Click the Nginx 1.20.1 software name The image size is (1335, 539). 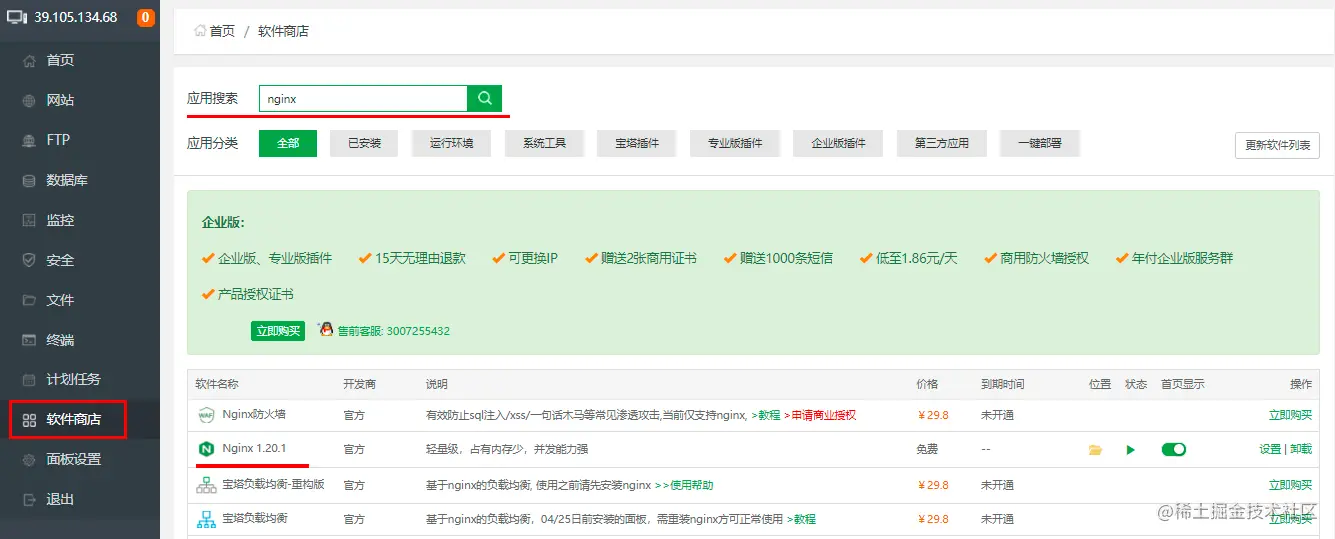(254, 449)
